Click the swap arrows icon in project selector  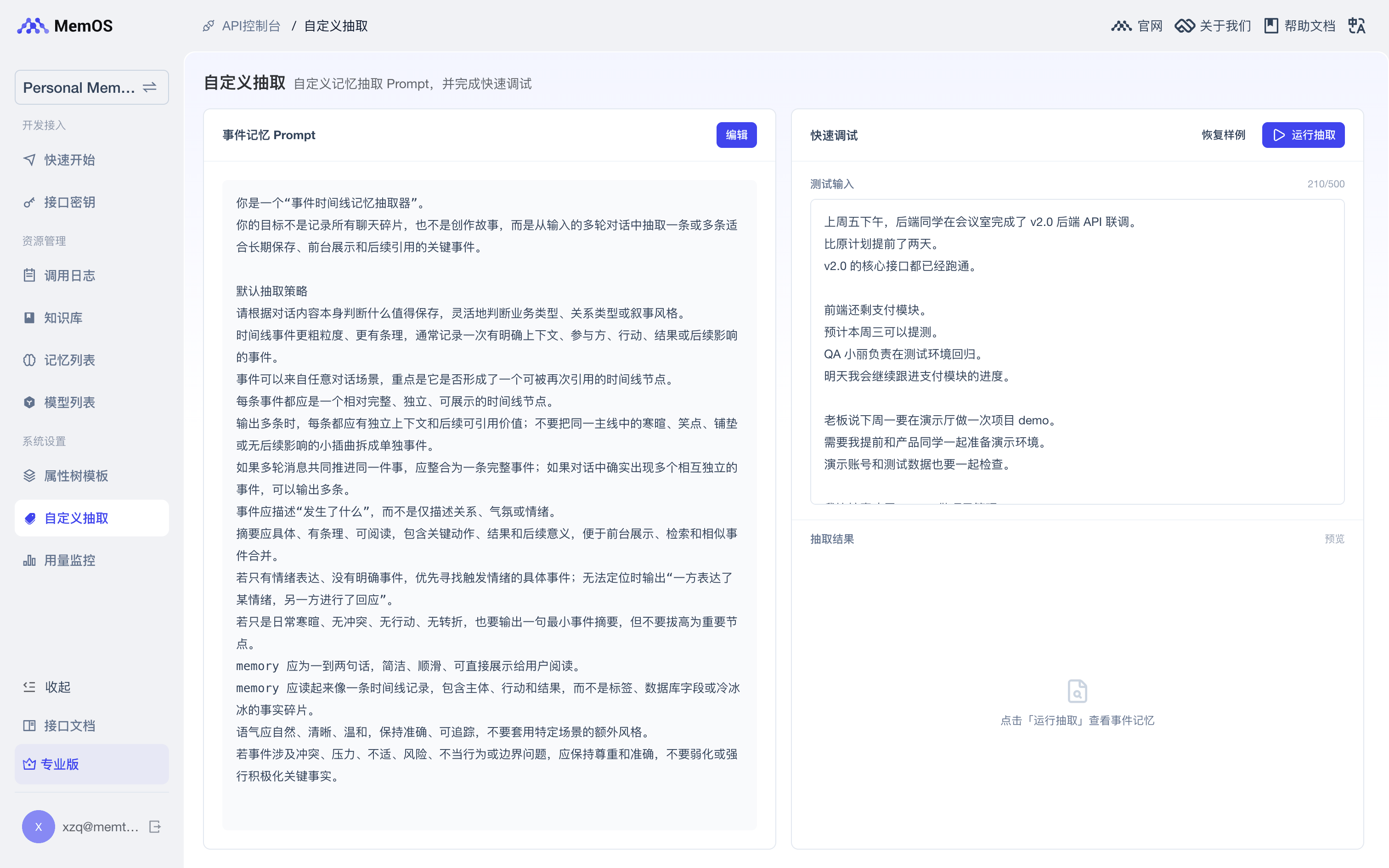pyautogui.click(x=150, y=87)
